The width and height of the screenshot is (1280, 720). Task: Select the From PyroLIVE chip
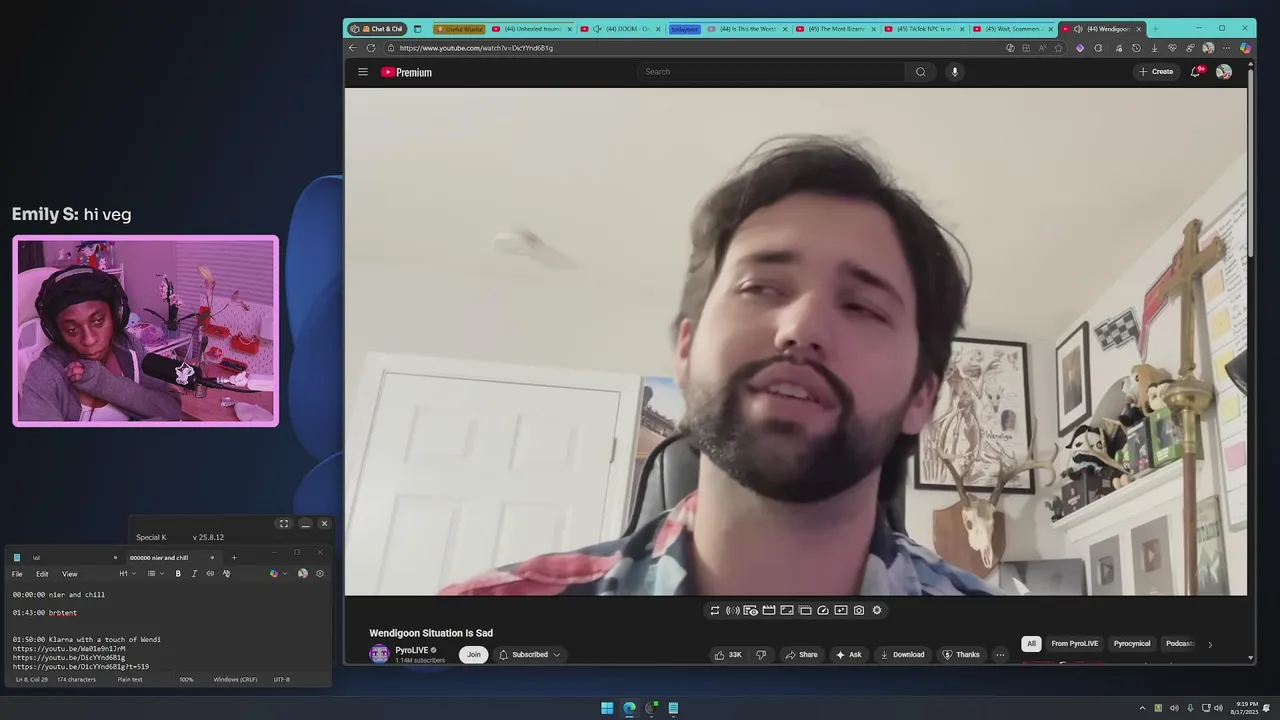coord(1075,644)
